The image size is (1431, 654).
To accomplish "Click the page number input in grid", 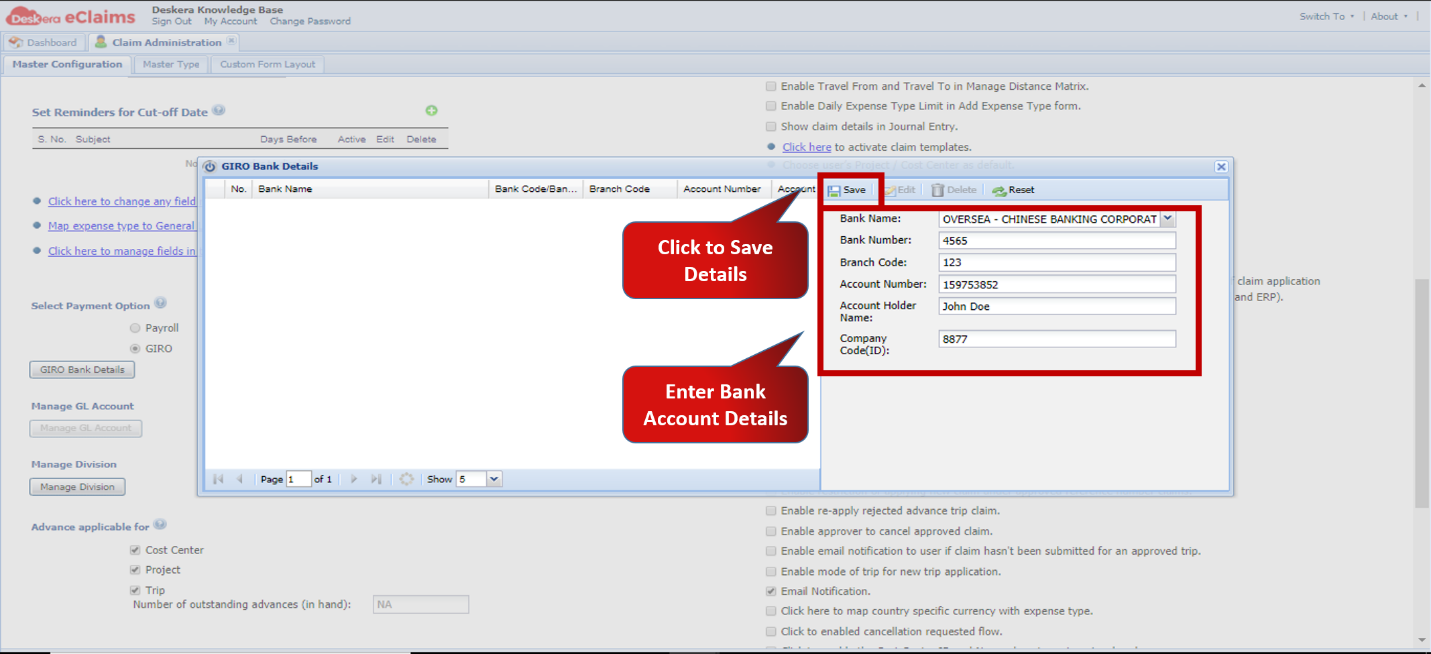I will pyautogui.click(x=298, y=480).
